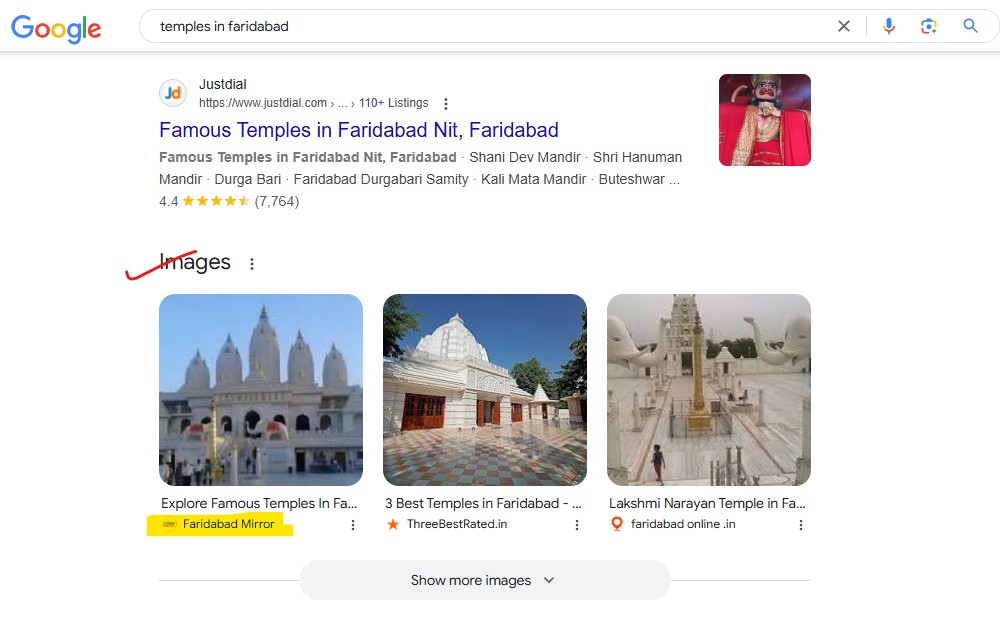Click the Justdial favicon
The image size is (1000, 631).
173,93
